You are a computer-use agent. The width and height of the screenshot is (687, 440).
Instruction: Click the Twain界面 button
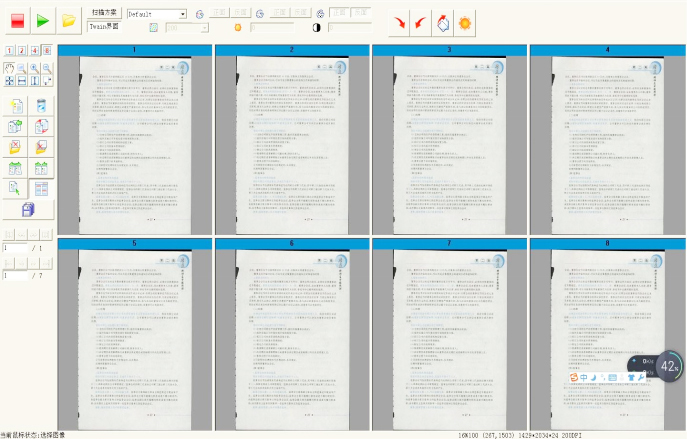105,27
